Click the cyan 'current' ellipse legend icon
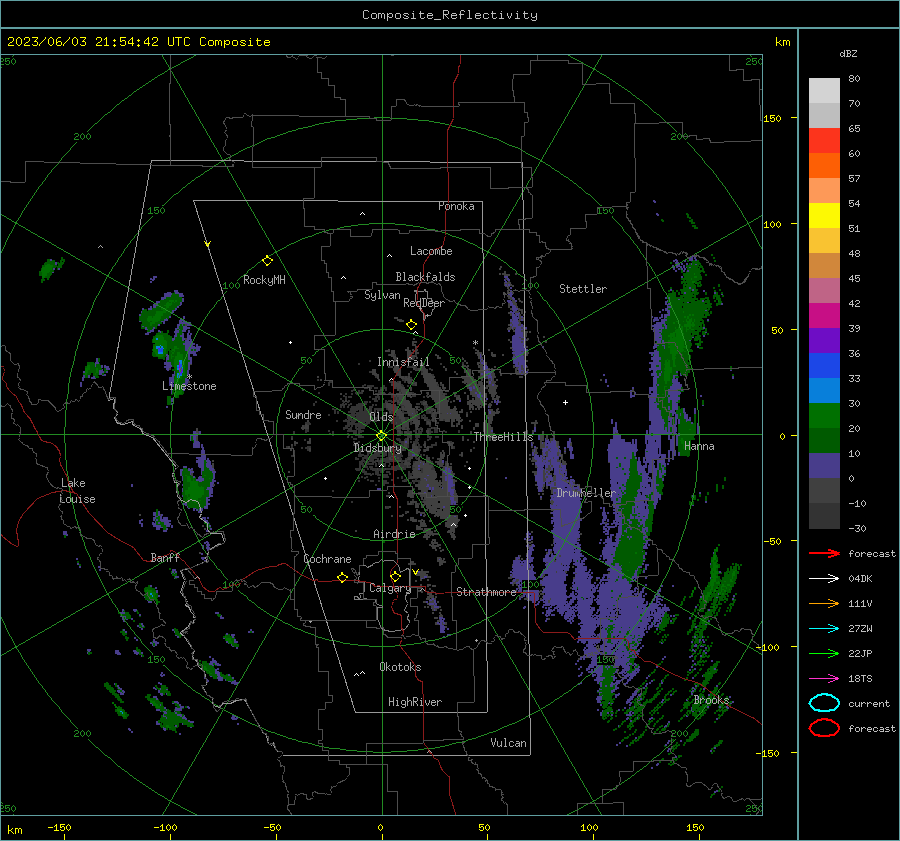900x841 pixels. (824, 703)
